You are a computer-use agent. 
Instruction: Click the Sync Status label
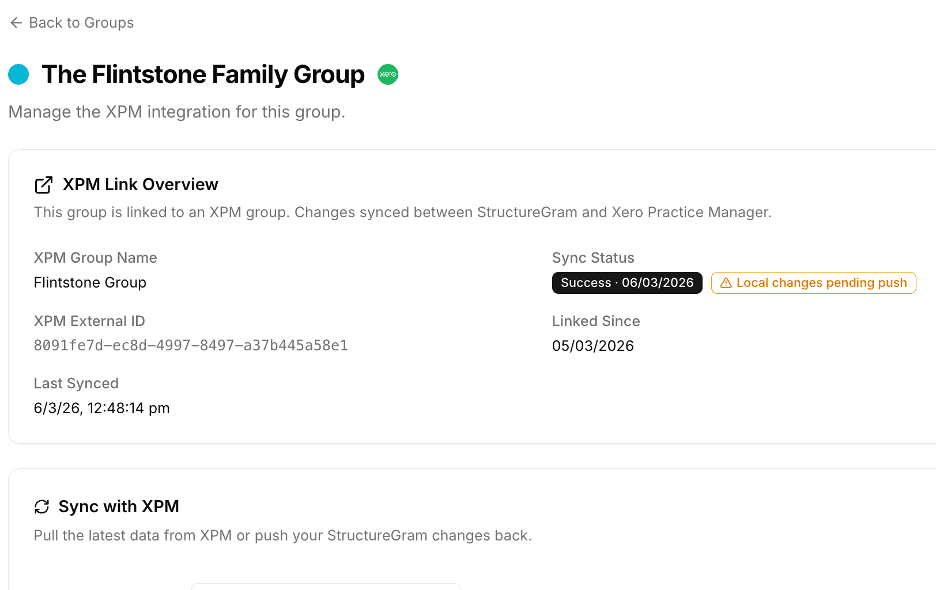(x=591, y=257)
